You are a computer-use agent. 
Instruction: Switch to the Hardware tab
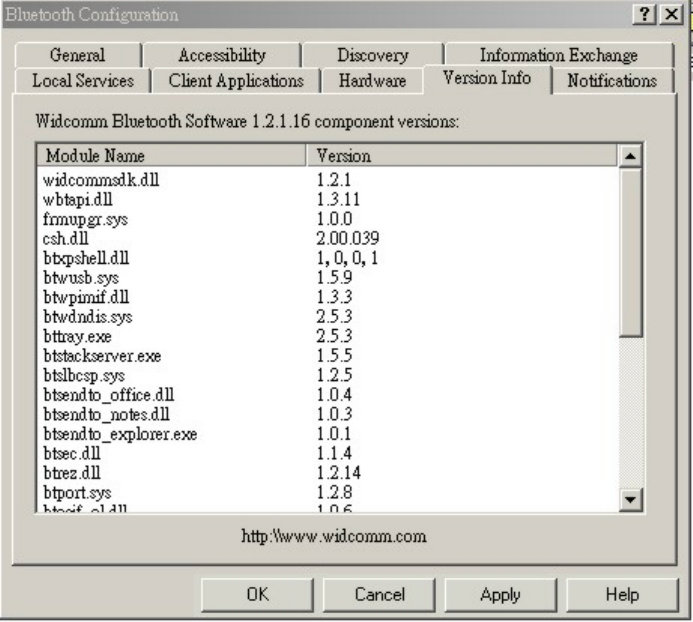click(x=372, y=80)
